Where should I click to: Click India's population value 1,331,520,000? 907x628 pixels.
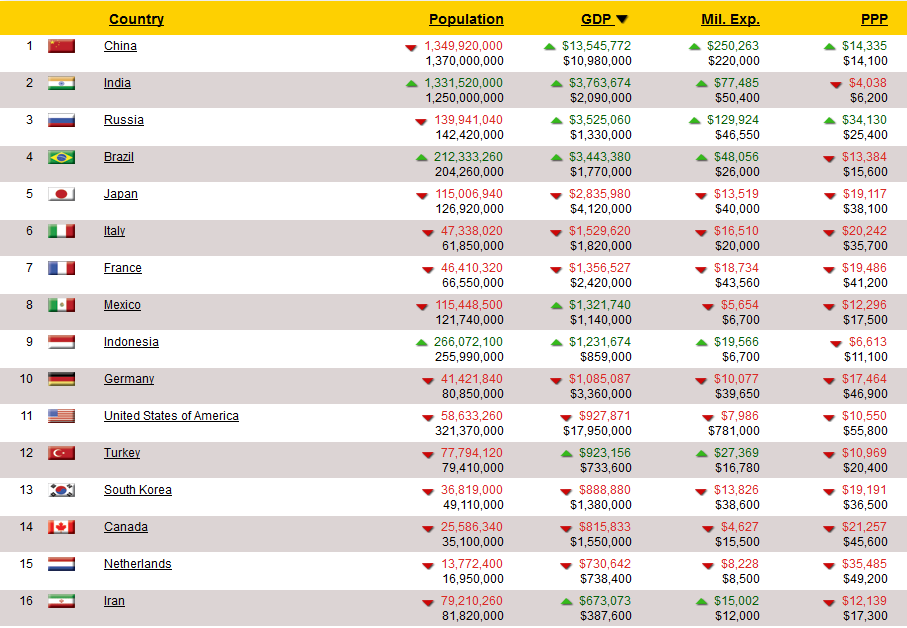[463, 83]
